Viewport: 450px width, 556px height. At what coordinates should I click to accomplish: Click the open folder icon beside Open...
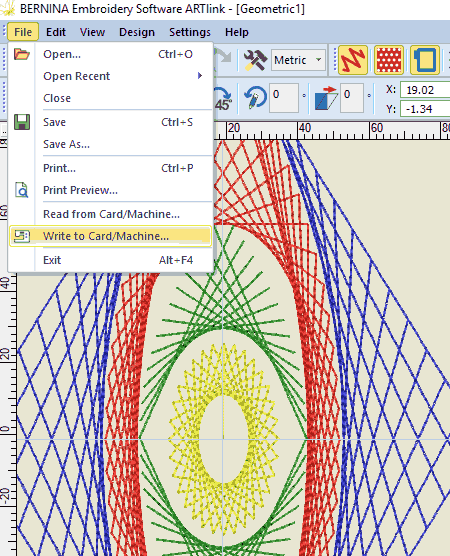coord(22,54)
